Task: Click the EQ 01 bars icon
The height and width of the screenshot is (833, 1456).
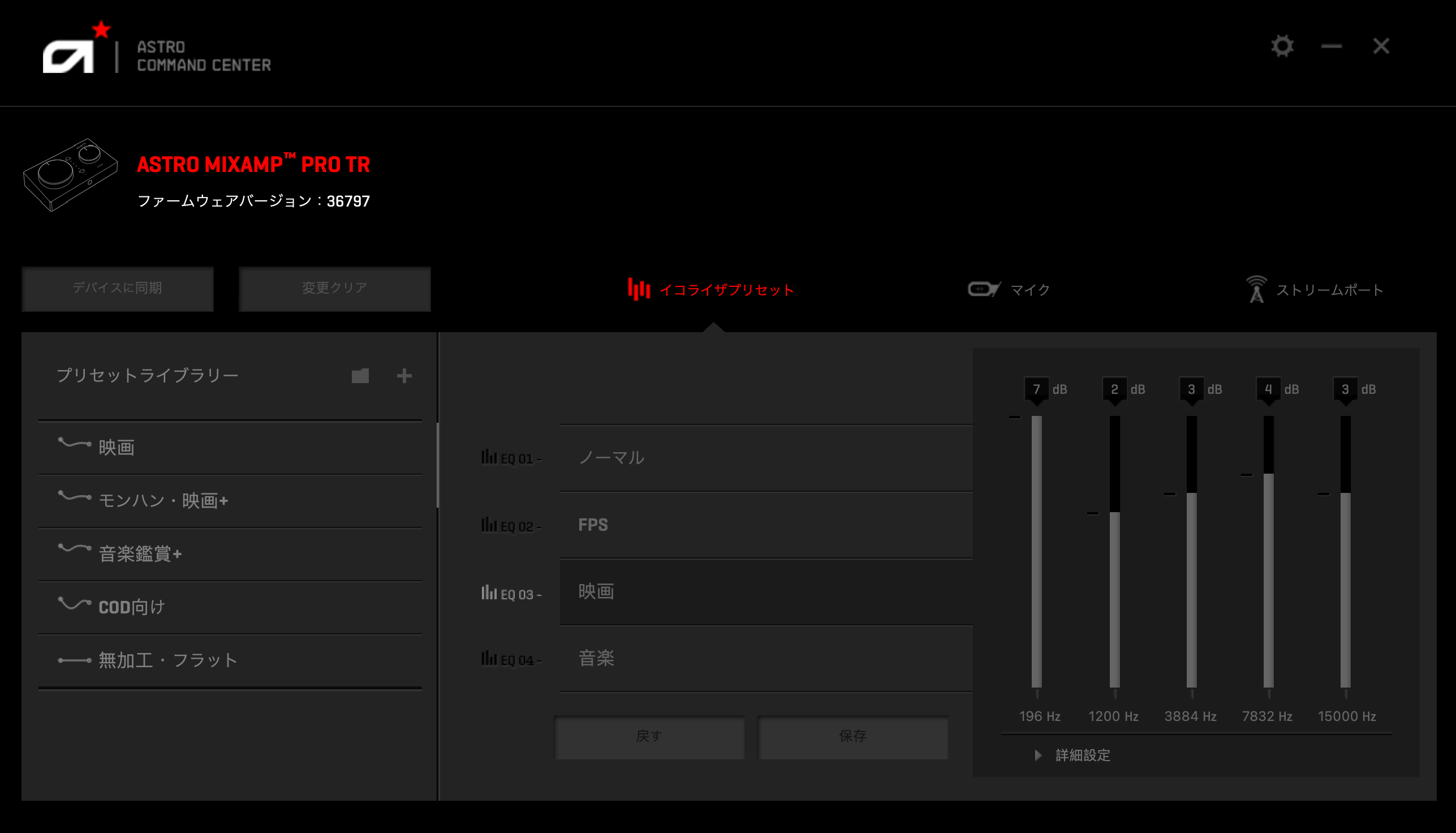Action: (x=489, y=457)
